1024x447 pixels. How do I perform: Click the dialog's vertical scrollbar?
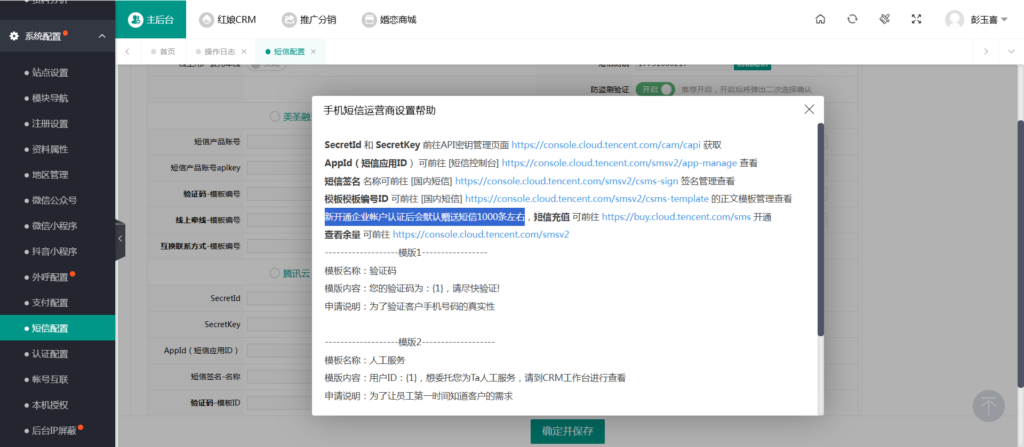pyautogui.click(x=820, y=229)
